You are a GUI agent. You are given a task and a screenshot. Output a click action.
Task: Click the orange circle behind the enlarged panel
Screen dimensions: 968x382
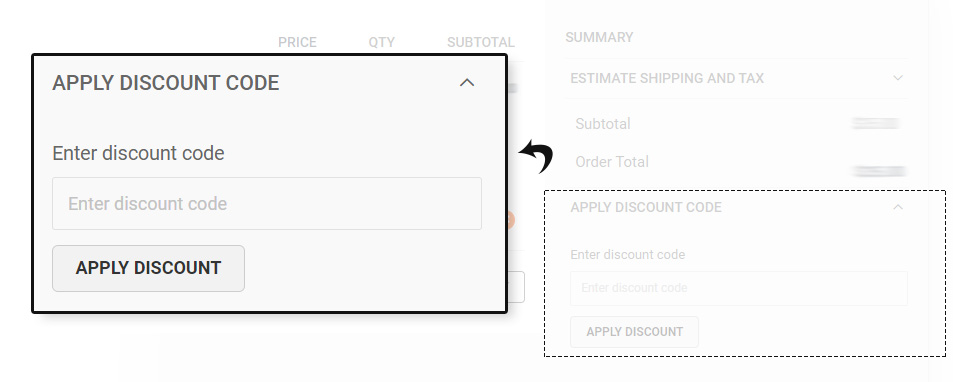[510, 220]
